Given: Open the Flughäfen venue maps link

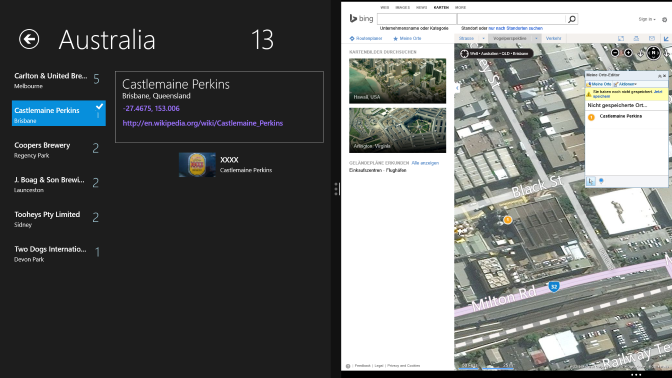Looking at the screenshot, I should [395, 171].
